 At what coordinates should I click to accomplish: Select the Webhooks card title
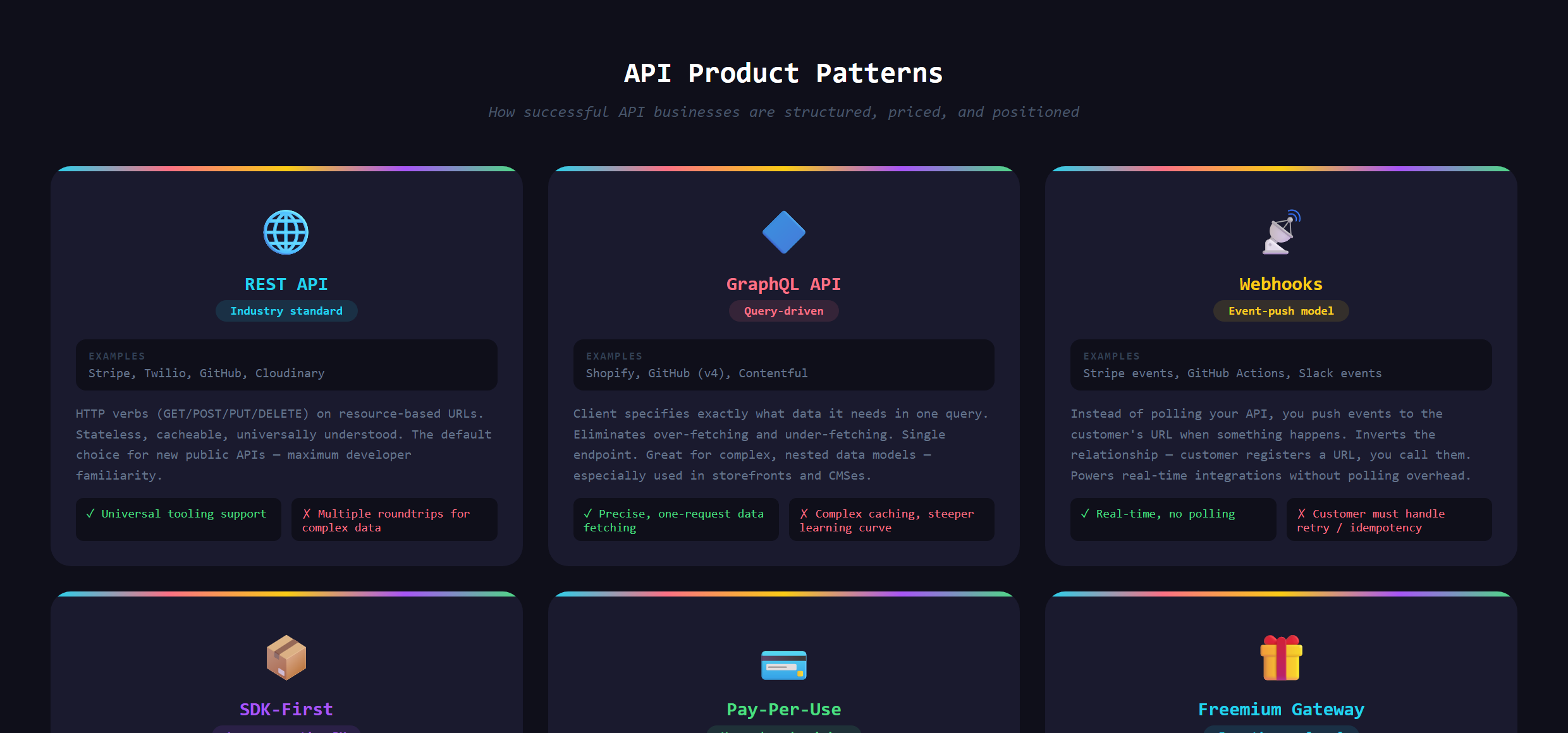tap(1281, 284)
